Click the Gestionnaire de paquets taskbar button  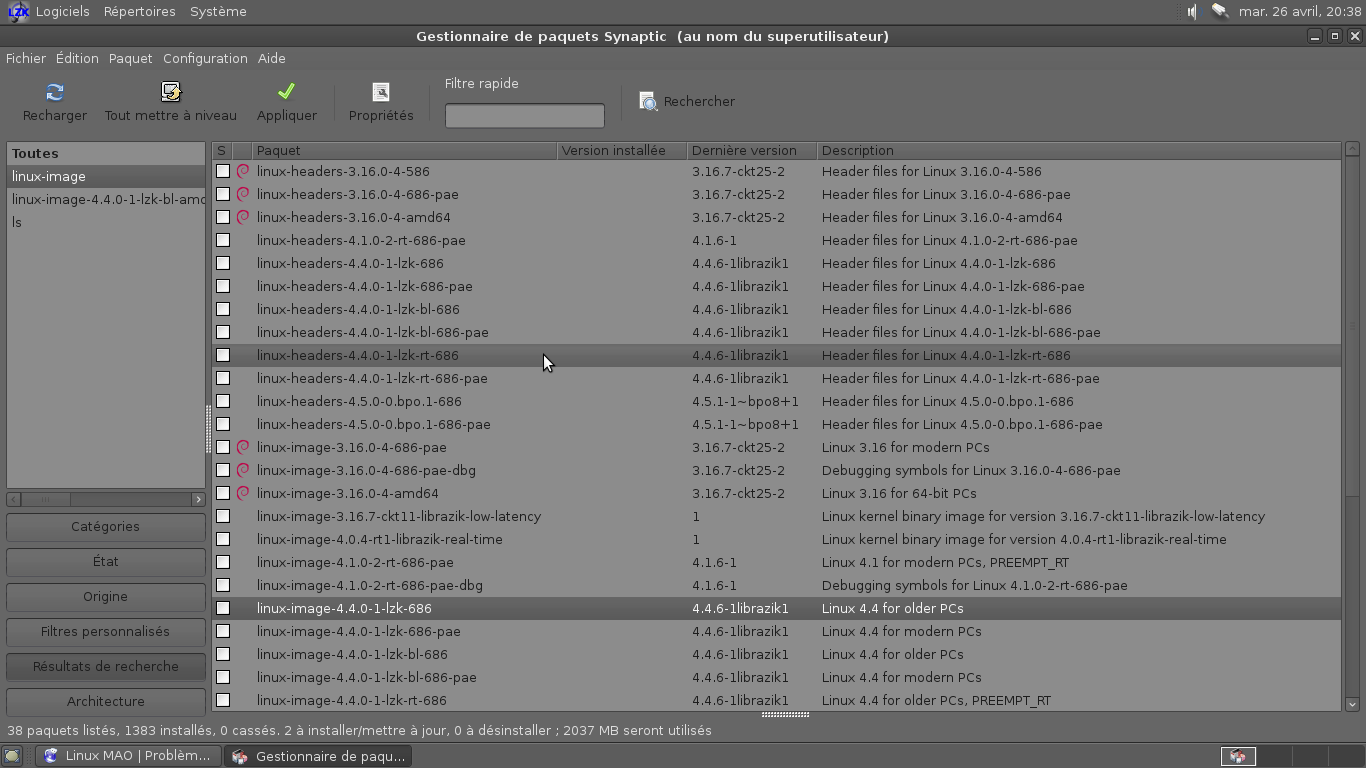(x=319, y=756)
